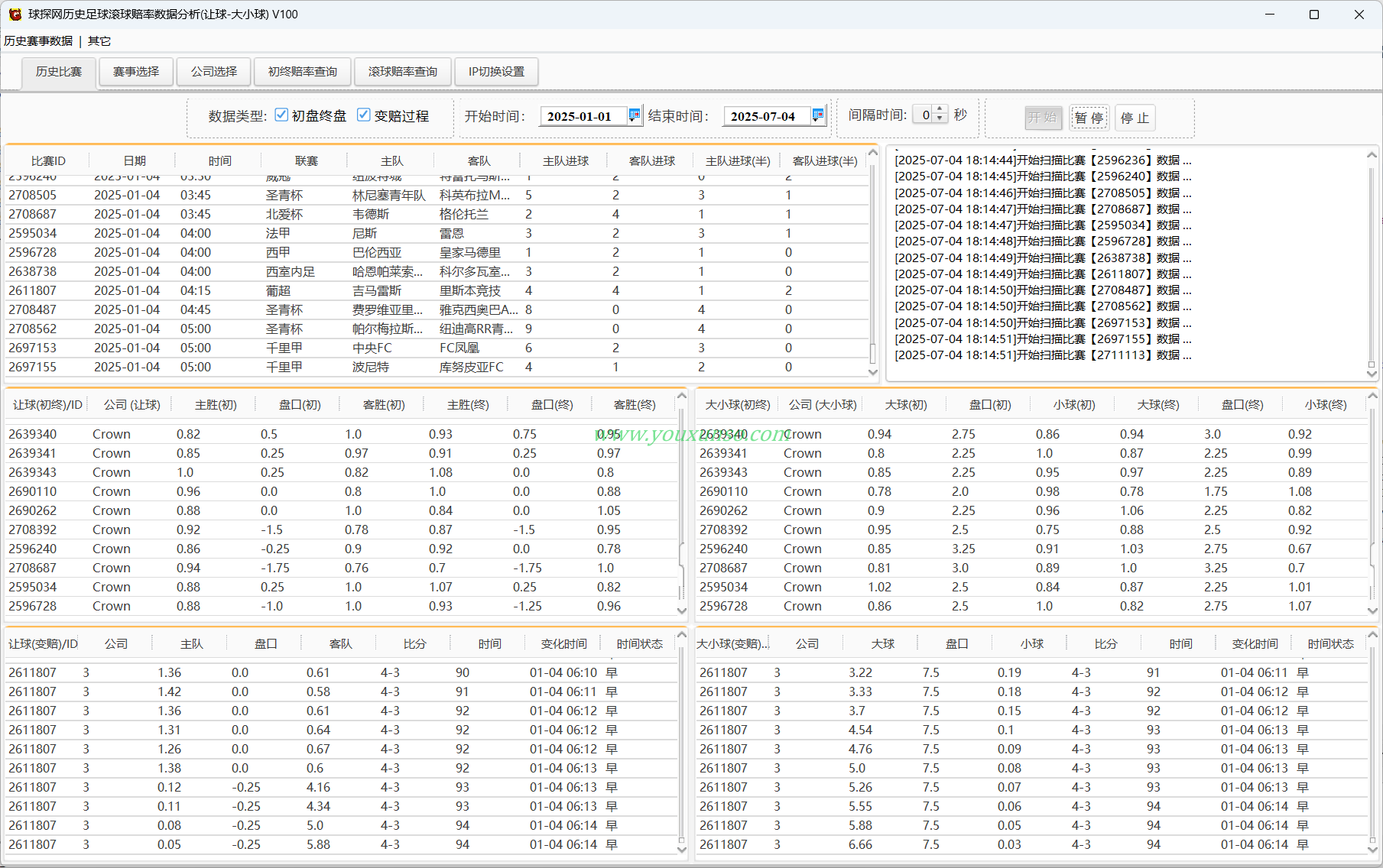Screen dimensions: 1383x868
Task: Select handicap change row at 01-04 06:10
Action: pyautogui.click(x=341, y=673)
